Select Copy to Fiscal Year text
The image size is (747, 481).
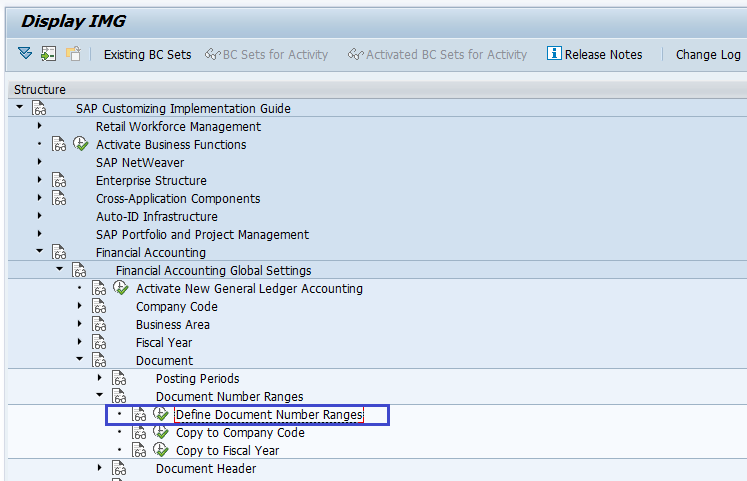pos(227,451)
